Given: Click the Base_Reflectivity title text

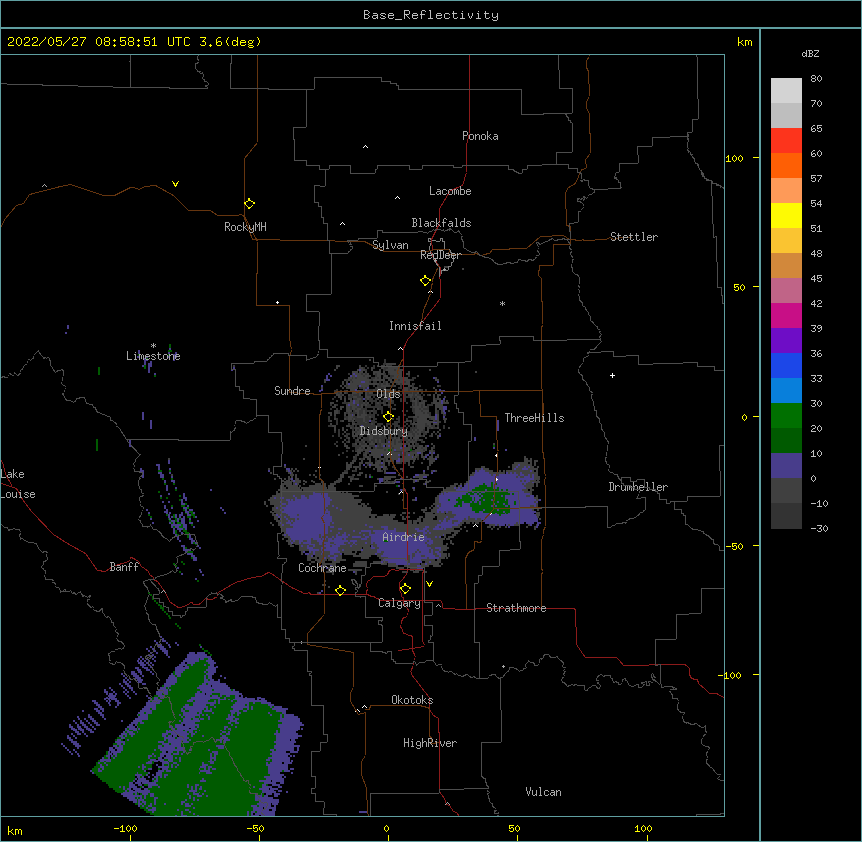Looking at the screenshot, I should [x=431, y=15].
